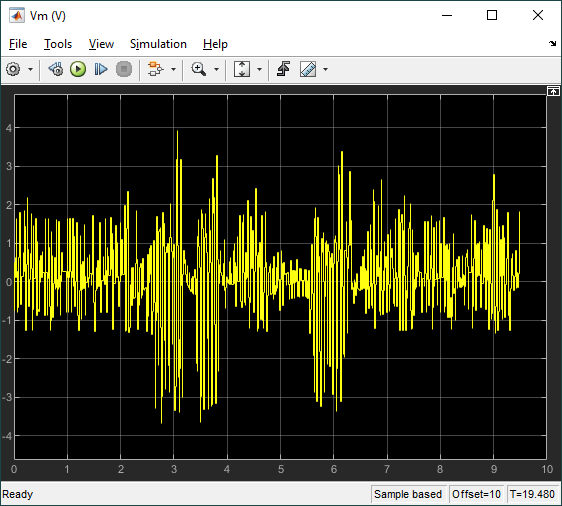
Task: Expand the Measurements tools dropdown arrow
Action: coord(325,70)
